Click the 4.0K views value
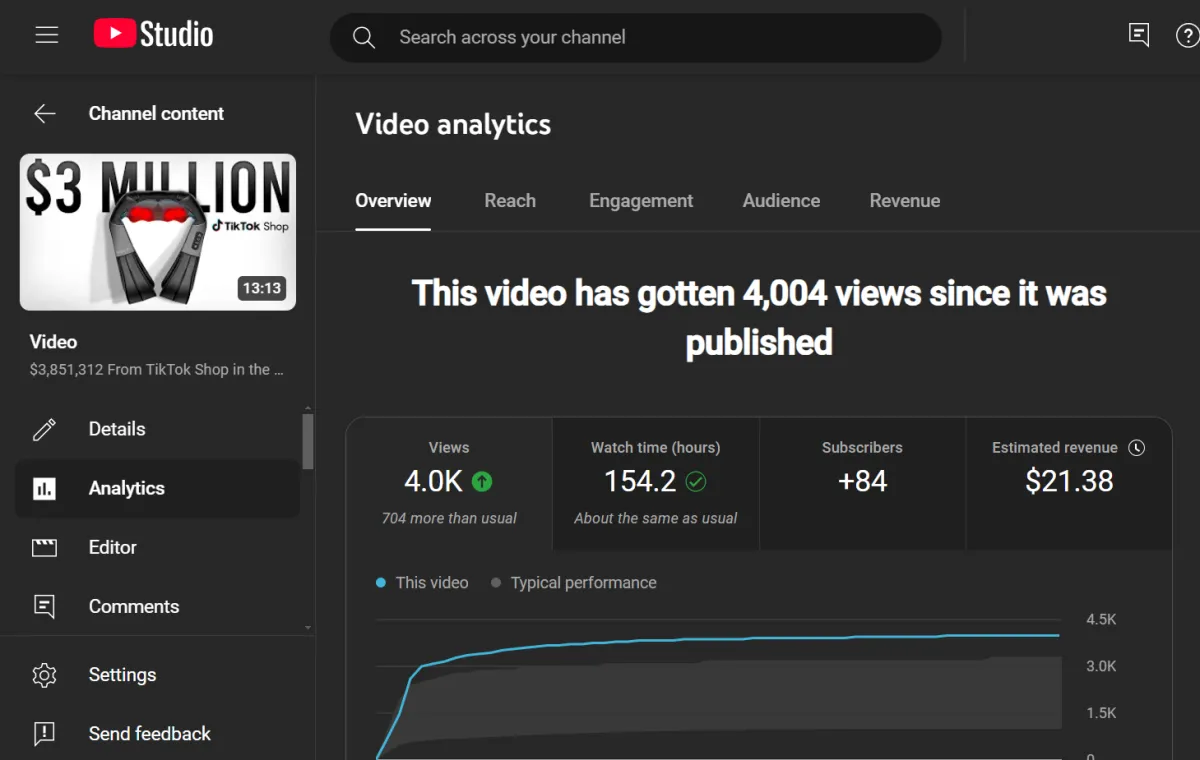This screenshot has width=1200, height=760. 433,482
